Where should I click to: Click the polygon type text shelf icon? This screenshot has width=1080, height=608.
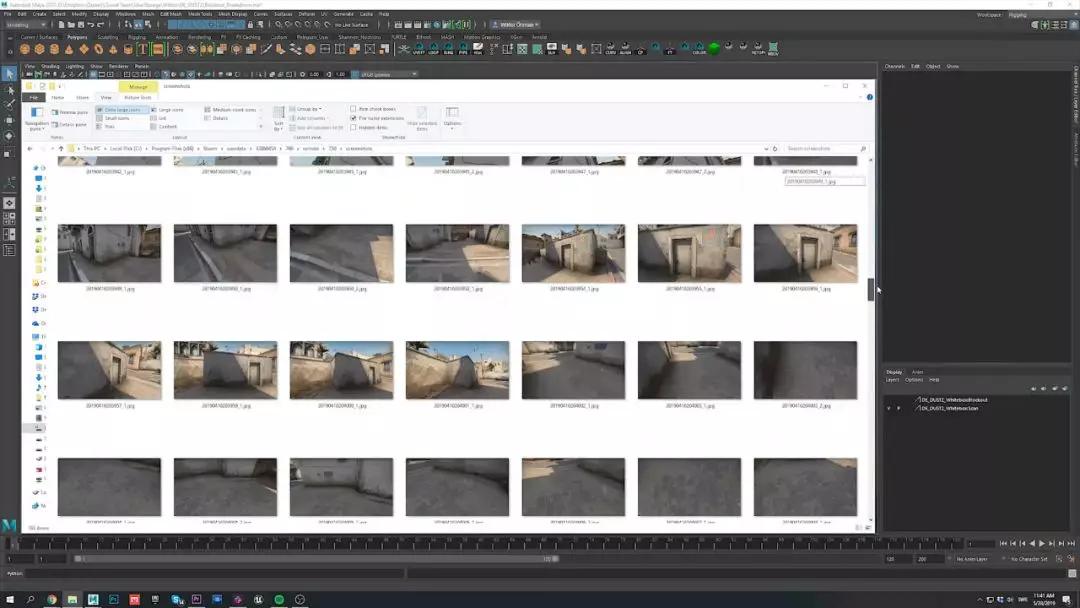(143, 49)
